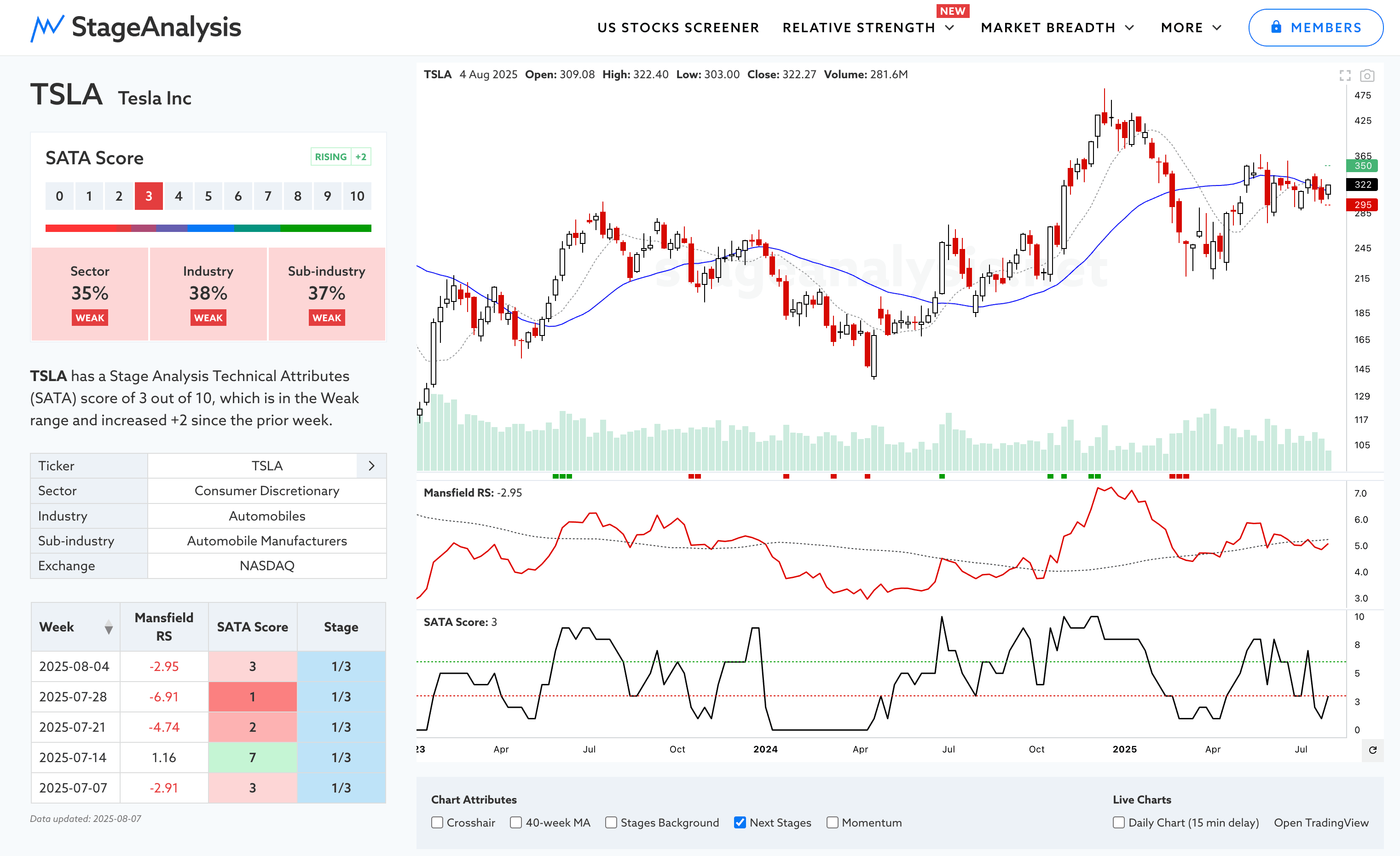
Task: Select SATA score box 10
Action: [357, 196]
